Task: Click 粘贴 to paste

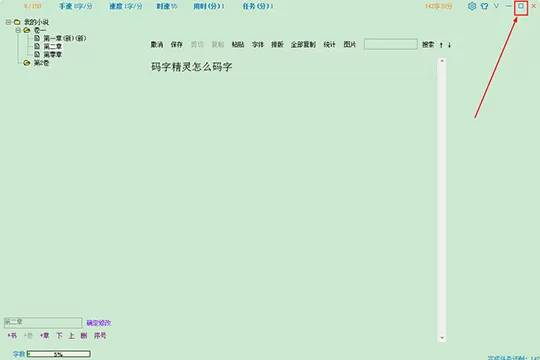Action: [238, 44]
